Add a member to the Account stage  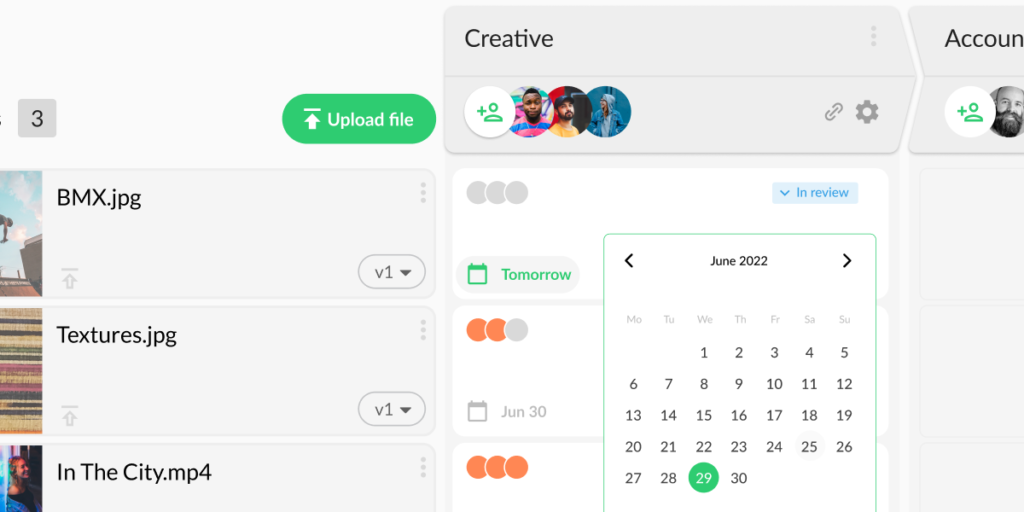click(x=969, y=112)
